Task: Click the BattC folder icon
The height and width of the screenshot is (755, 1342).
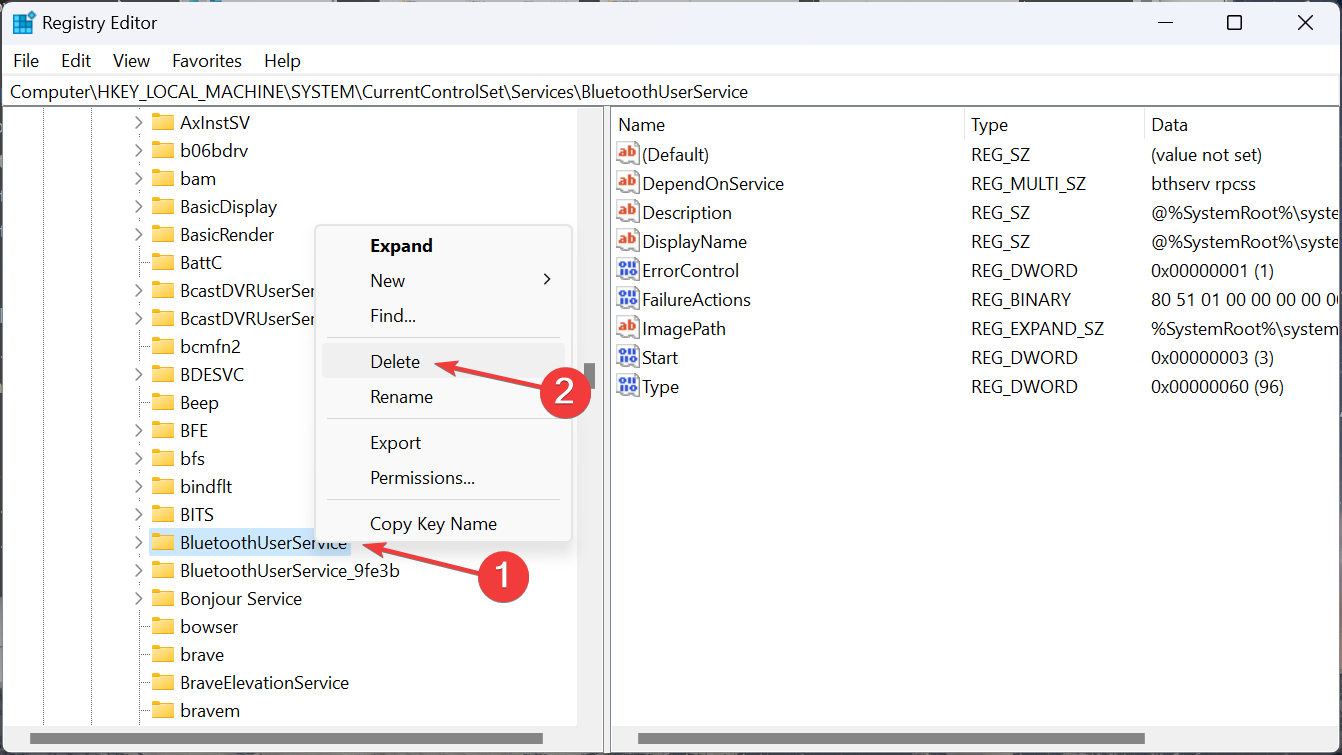Action: pyautogui.click(x=163, y=263)
